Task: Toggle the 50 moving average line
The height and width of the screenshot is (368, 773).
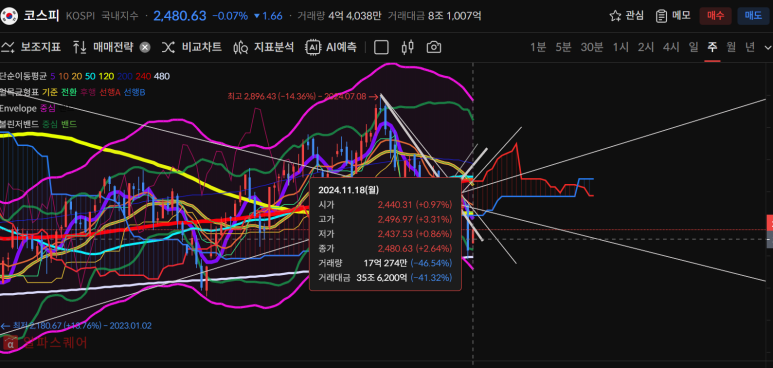Action: [90, 76]
